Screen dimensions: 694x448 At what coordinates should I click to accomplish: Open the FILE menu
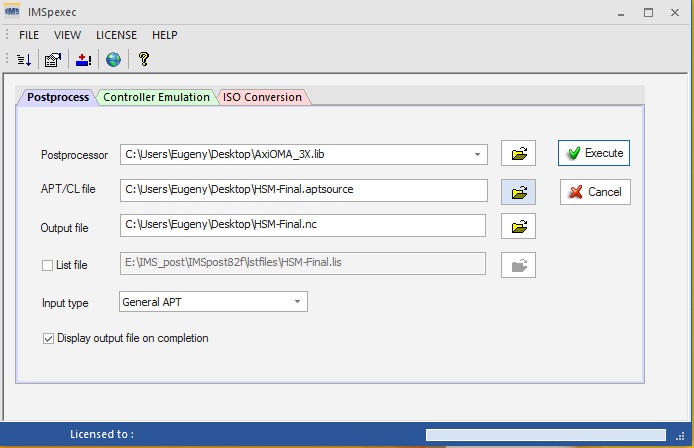coord(29,35)
